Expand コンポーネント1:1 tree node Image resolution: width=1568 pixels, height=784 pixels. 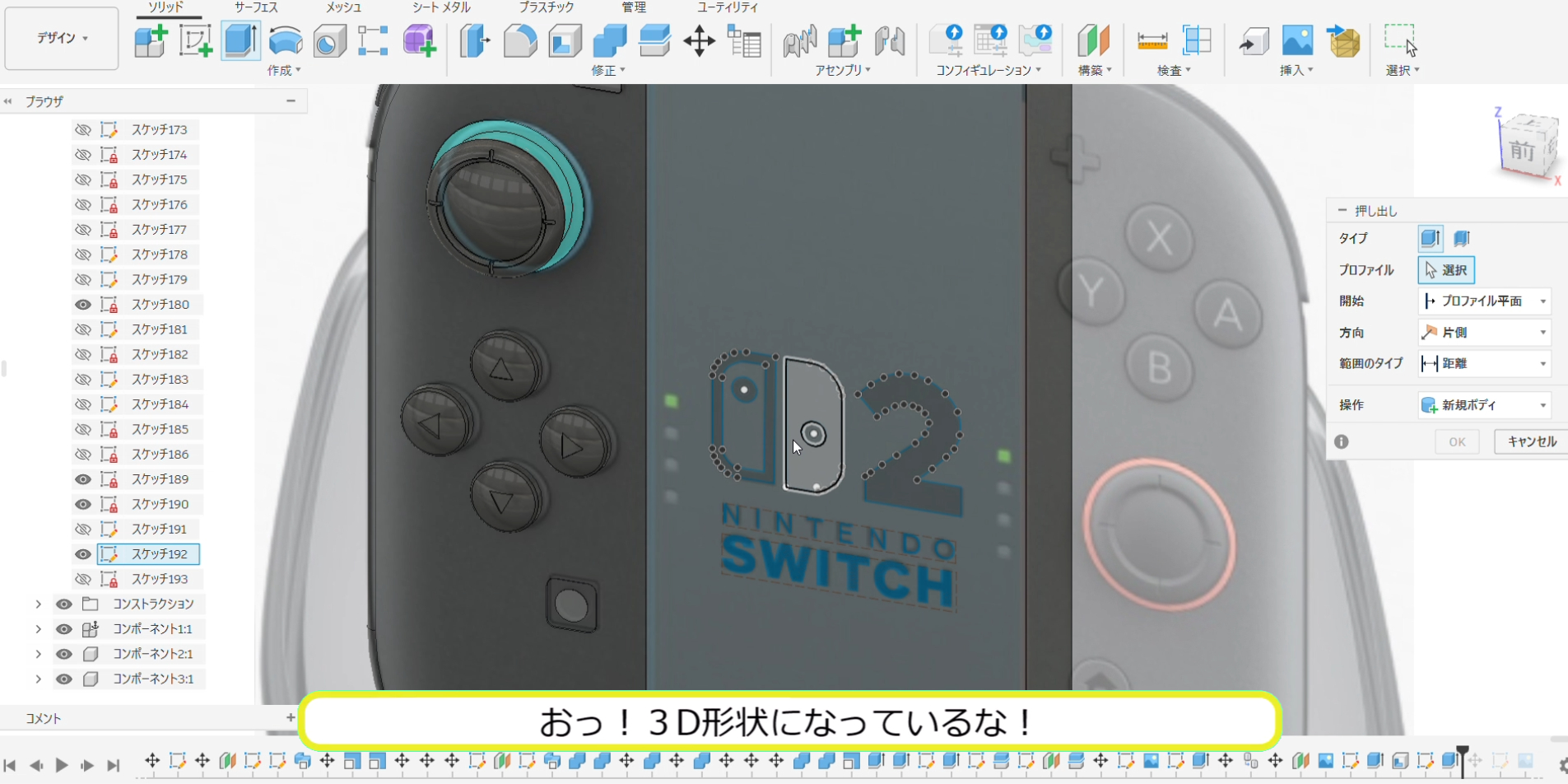(38, 629)
